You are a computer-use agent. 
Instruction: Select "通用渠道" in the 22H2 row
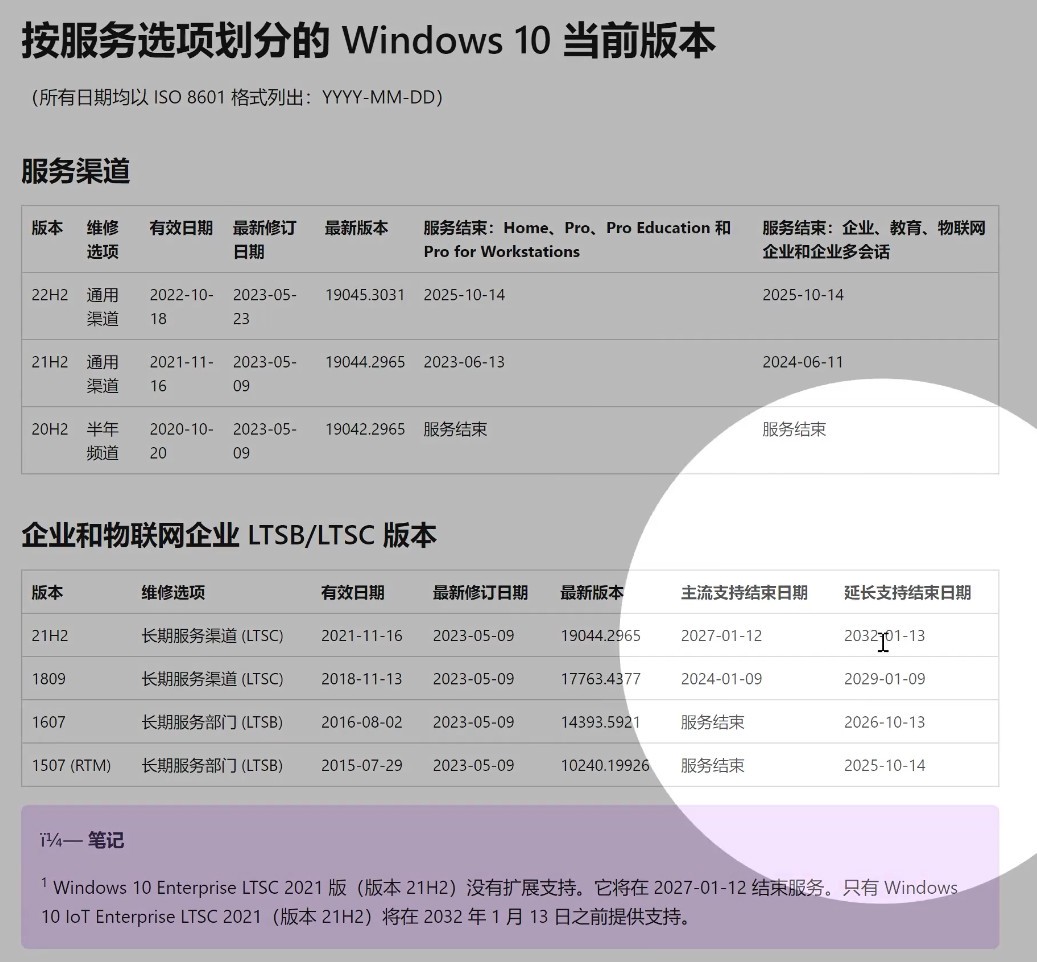(103, 307)
